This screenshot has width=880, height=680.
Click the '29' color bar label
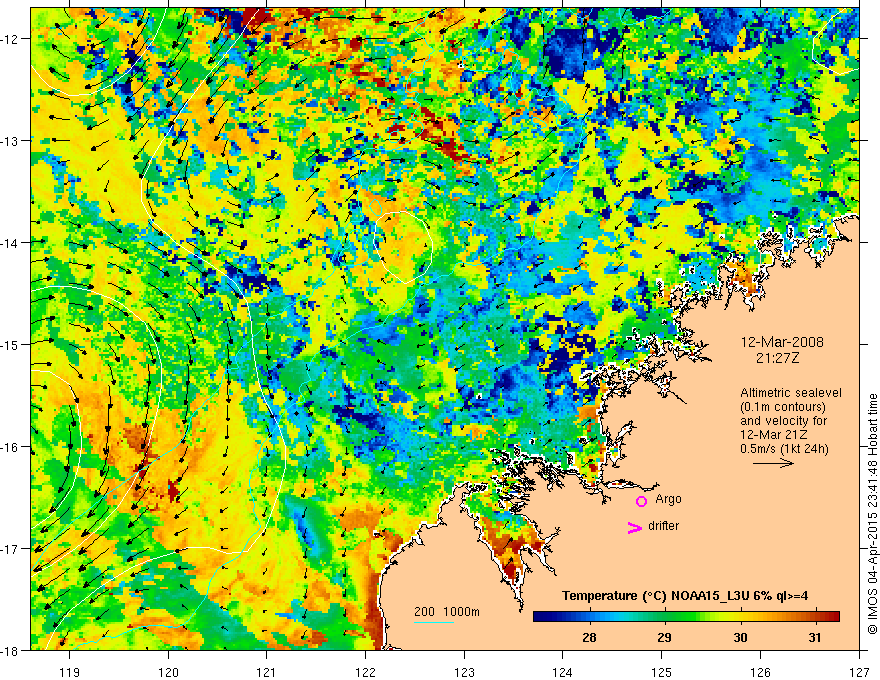664,637
